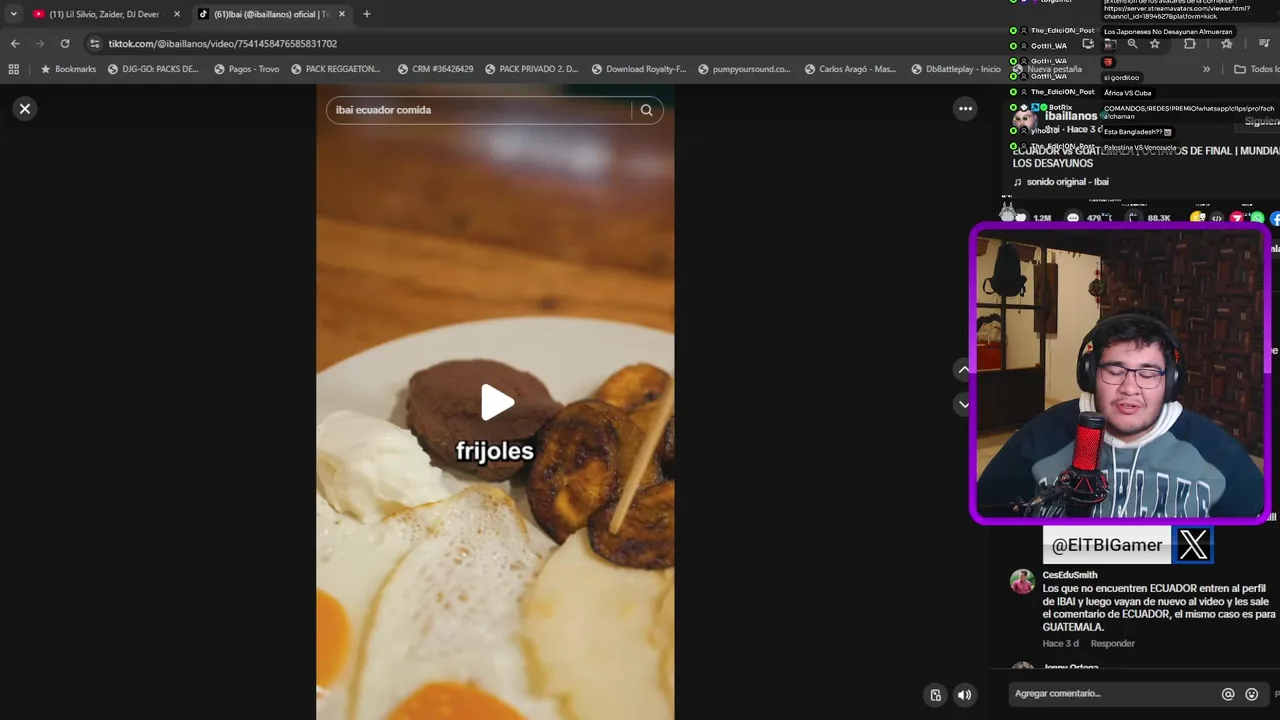This screenshot has width=1280, height=720.
Task: Go back with browser back arrow
Action: 15,44
